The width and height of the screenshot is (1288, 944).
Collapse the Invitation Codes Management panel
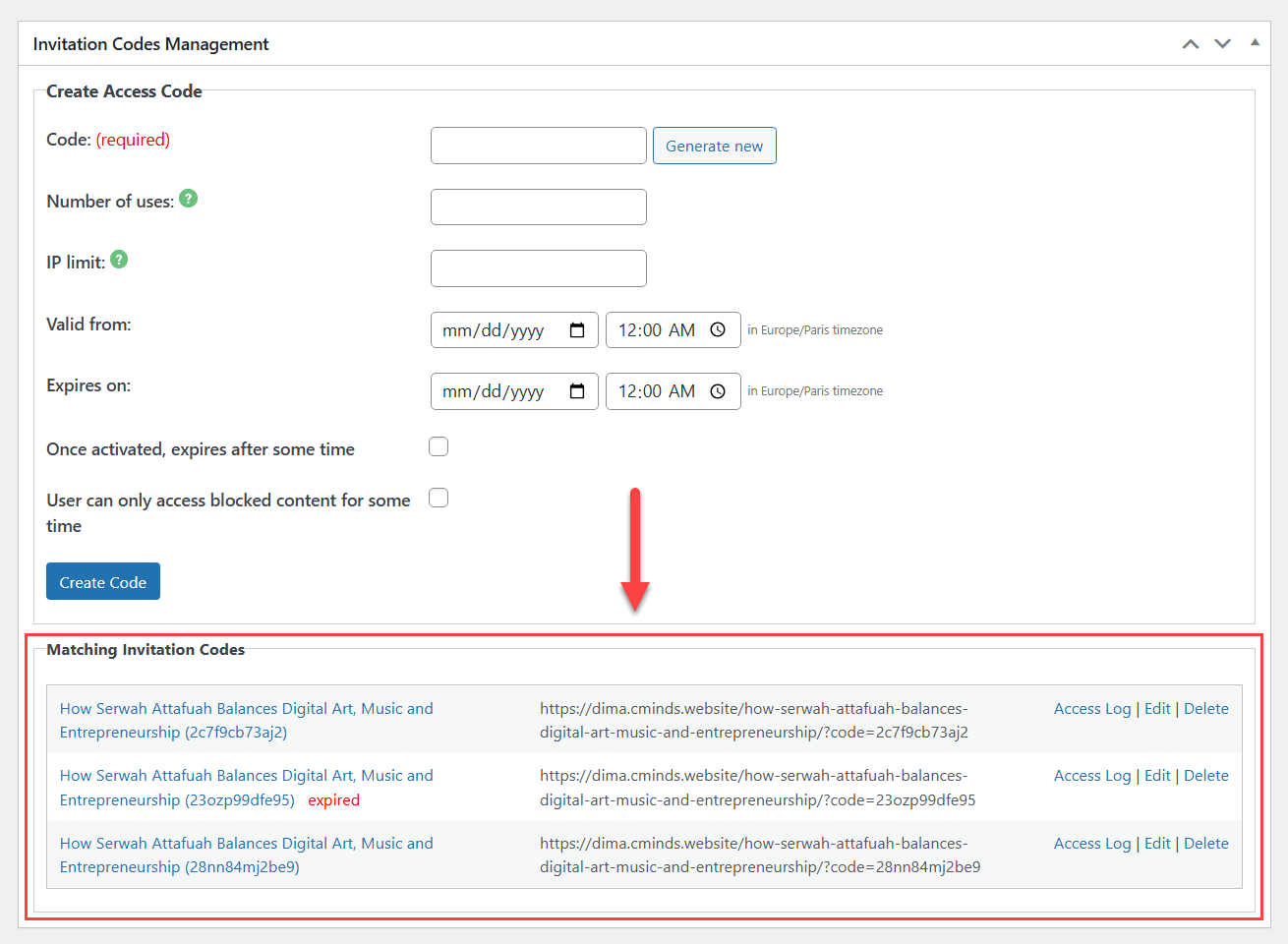pyautogui.click(x=1255, y=43)
